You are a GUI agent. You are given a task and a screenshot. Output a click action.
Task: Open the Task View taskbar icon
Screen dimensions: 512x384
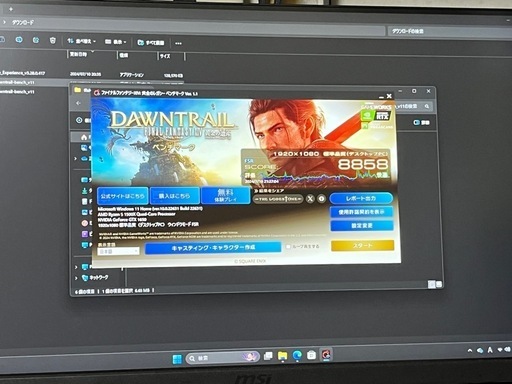click(x=268, y=356)
